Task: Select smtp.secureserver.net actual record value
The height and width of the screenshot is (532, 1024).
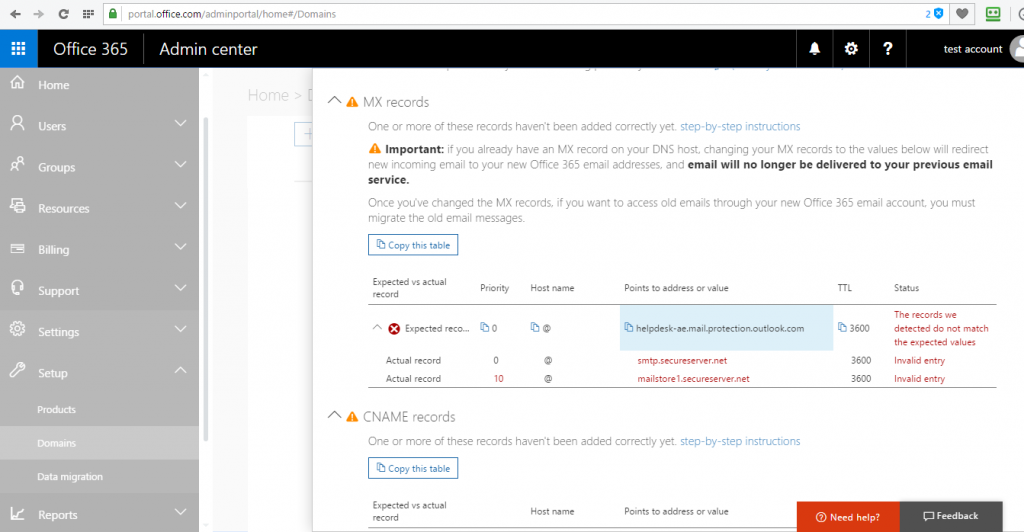Action: coord(682,360)
